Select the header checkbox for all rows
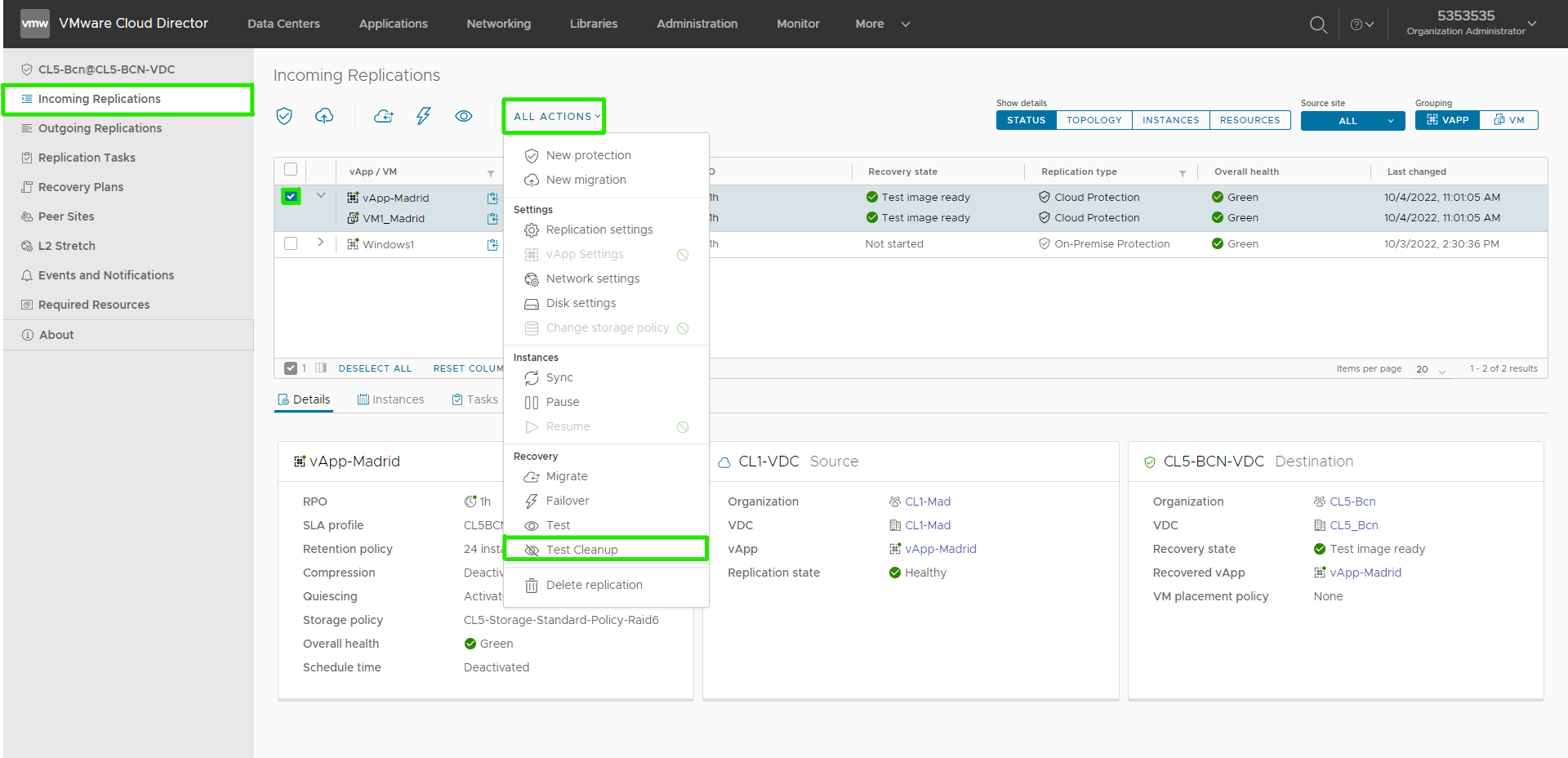Screen dimensions: 1568x758 click(291, 169)
